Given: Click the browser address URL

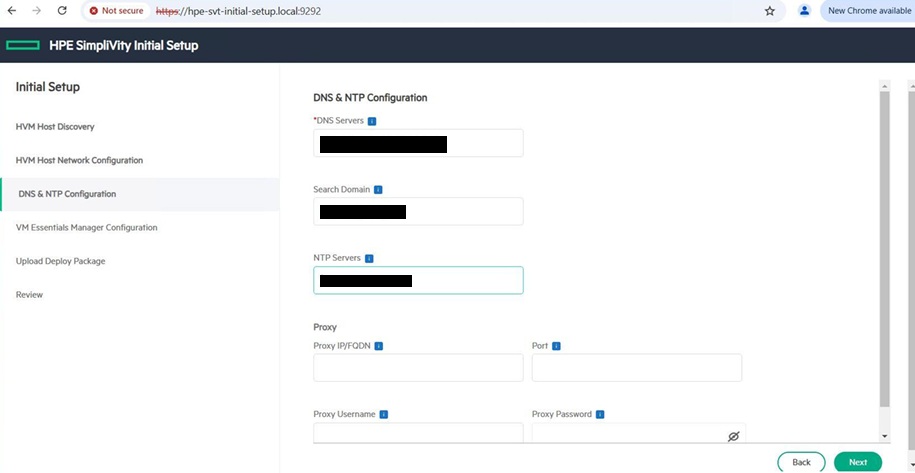Looking at the screenshot, I should click(x=239, y=11).
